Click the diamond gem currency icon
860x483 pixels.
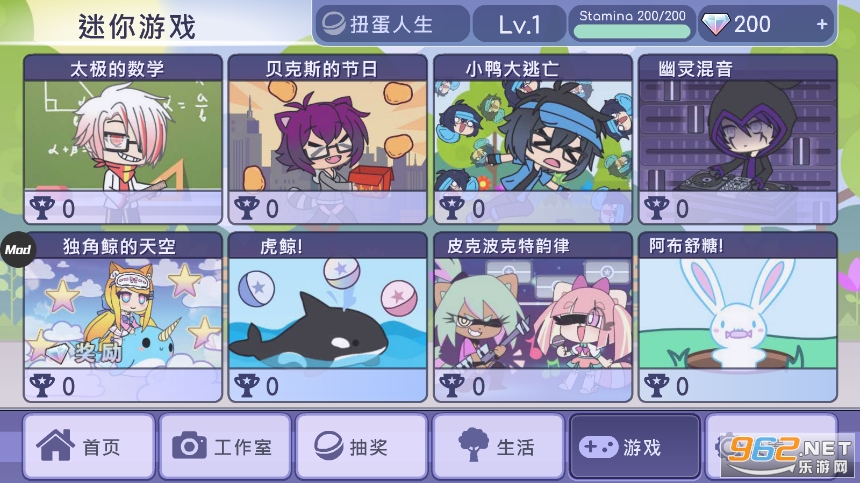[716, 25]
